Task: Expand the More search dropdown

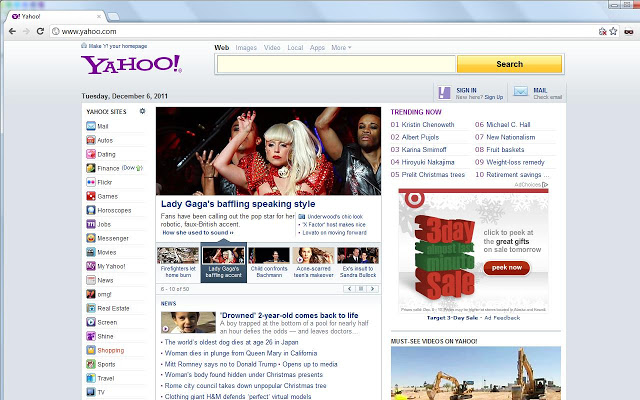Action: 341,48
